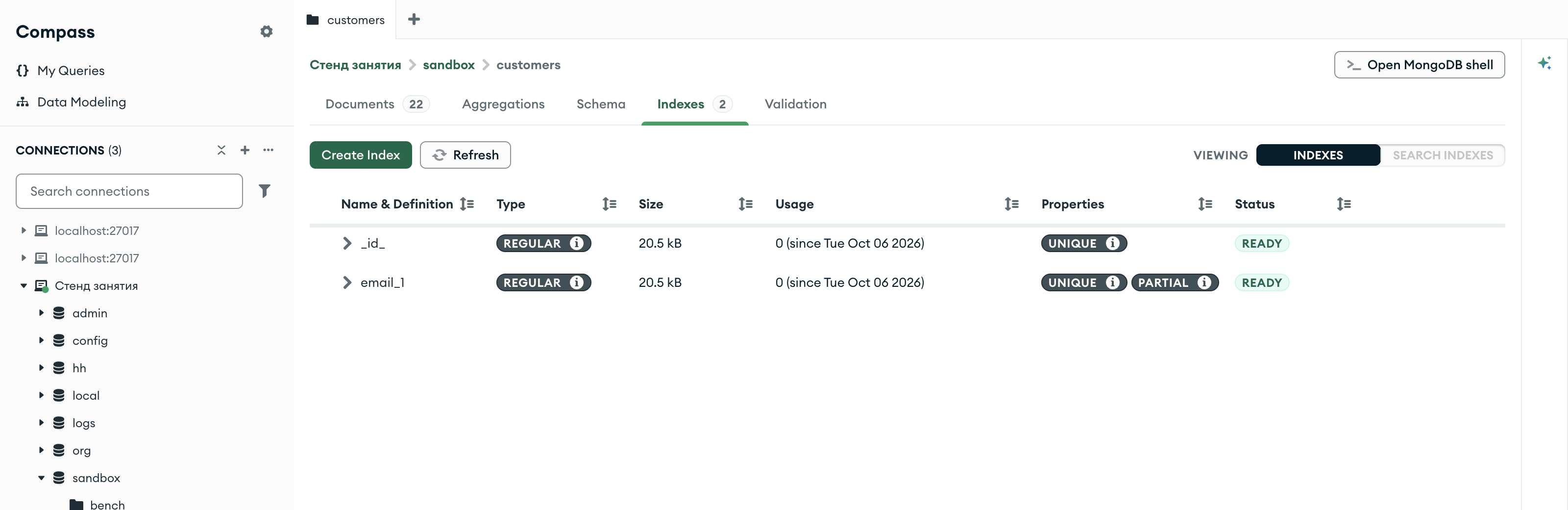Go to sandbox breadcrumb link
This screenshot has width=1568, height=510.
click(449, 65)
